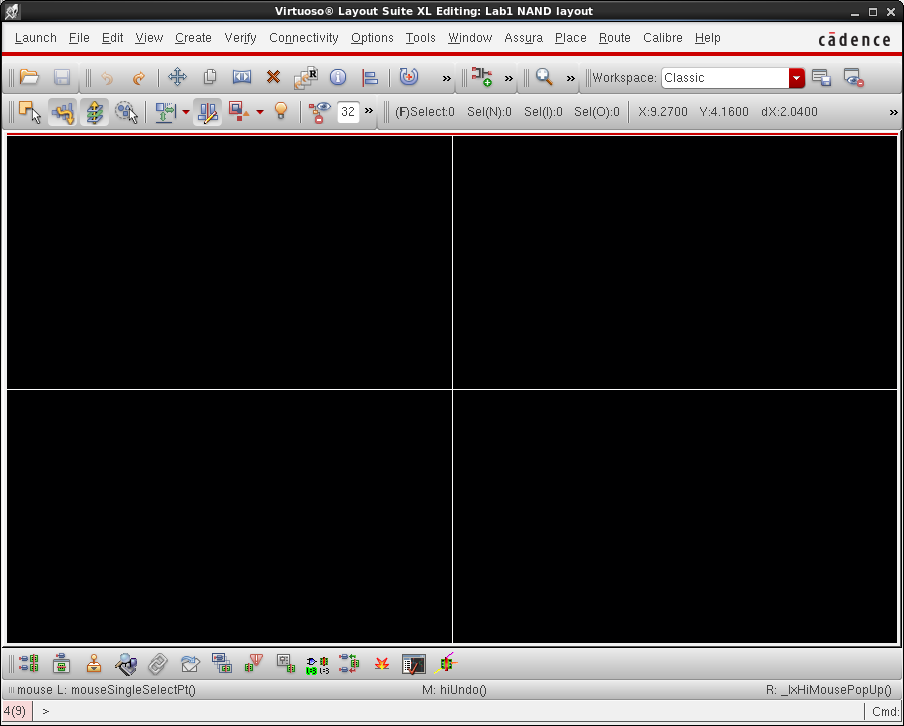Click the overlapping windows clone icon
904x726 pixels.
pos(221,663)
